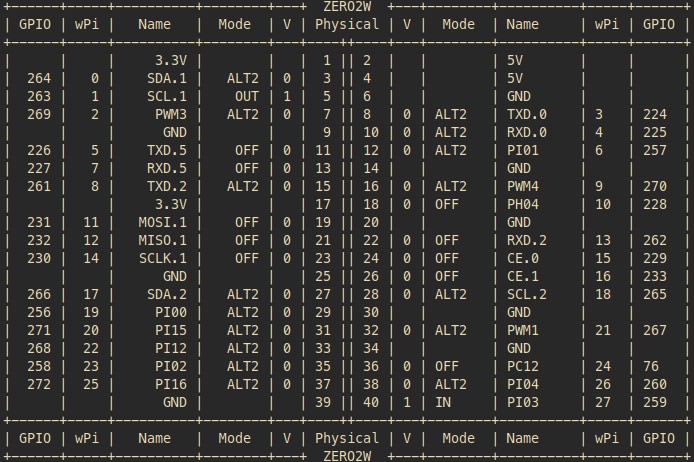Viewport: 694px width, 462px height.
Task: Select GPIO number 267
Action: [x=655, y=330]
